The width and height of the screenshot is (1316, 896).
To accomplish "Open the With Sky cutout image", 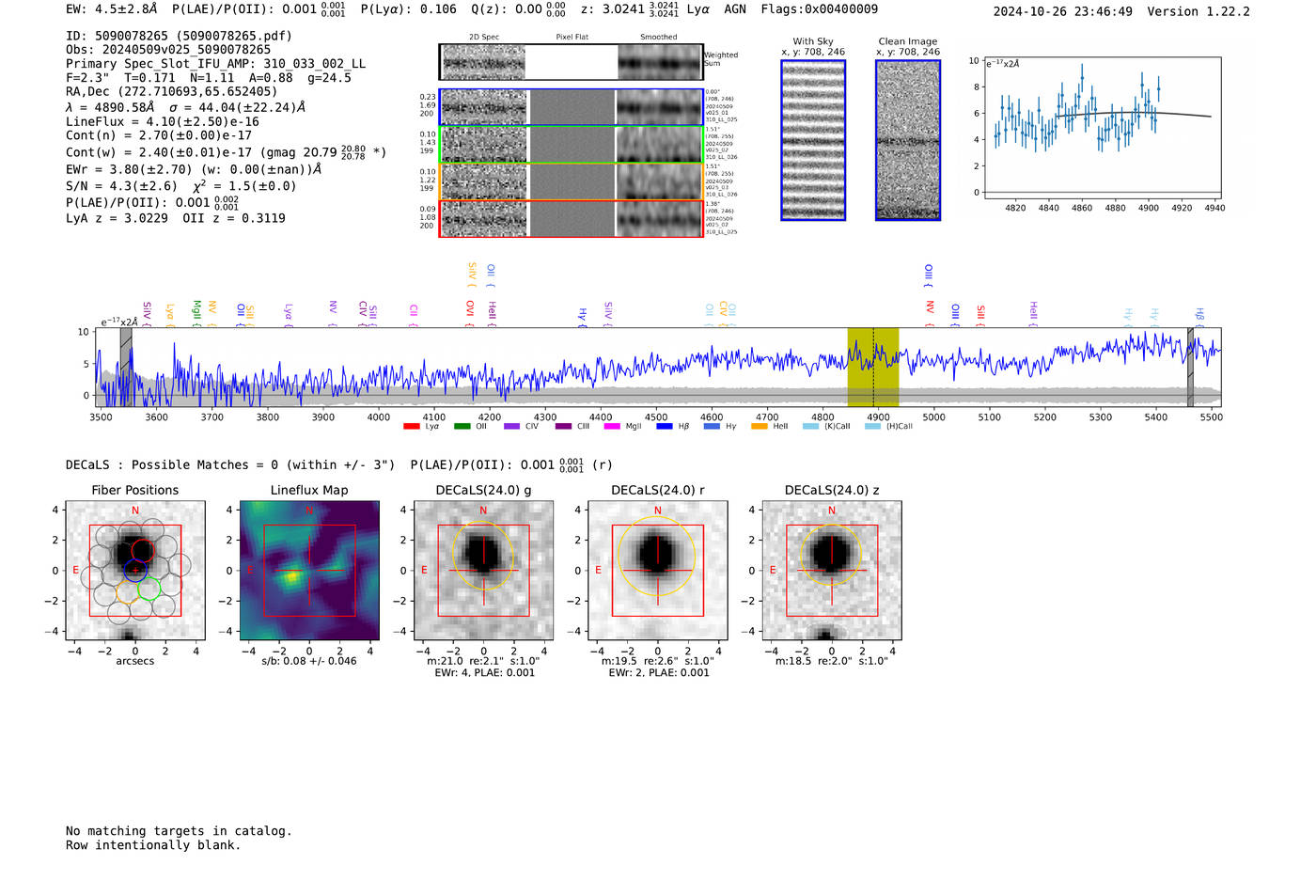I will tap(813, 140).
